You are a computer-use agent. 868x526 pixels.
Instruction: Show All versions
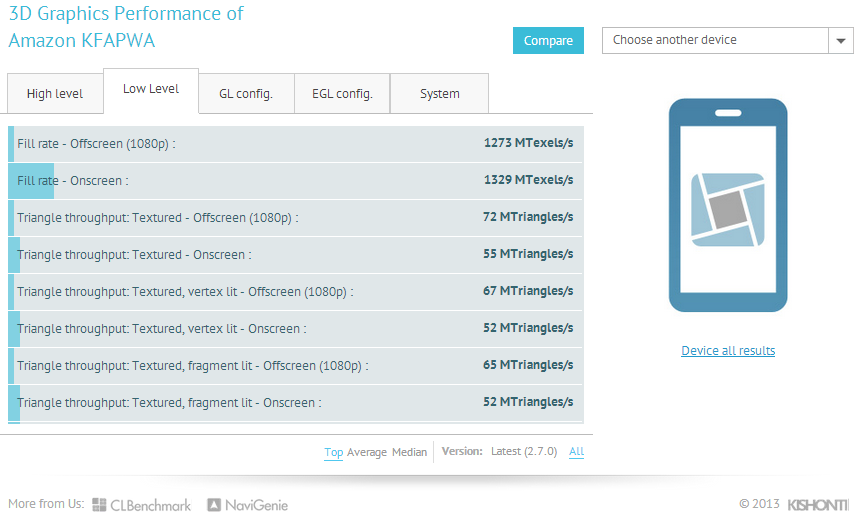(576, 451)
